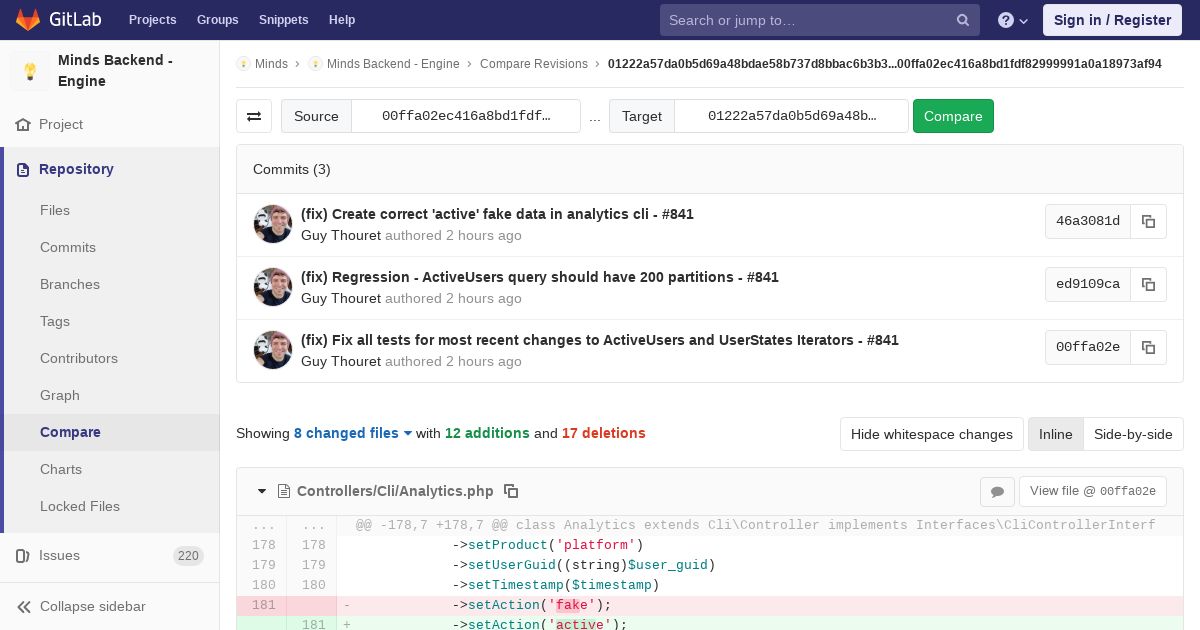The width and height of the screenshot is (1200, 630).
Task: Expand the 8 changed files dropdown
Action: (x=353, y=433)
